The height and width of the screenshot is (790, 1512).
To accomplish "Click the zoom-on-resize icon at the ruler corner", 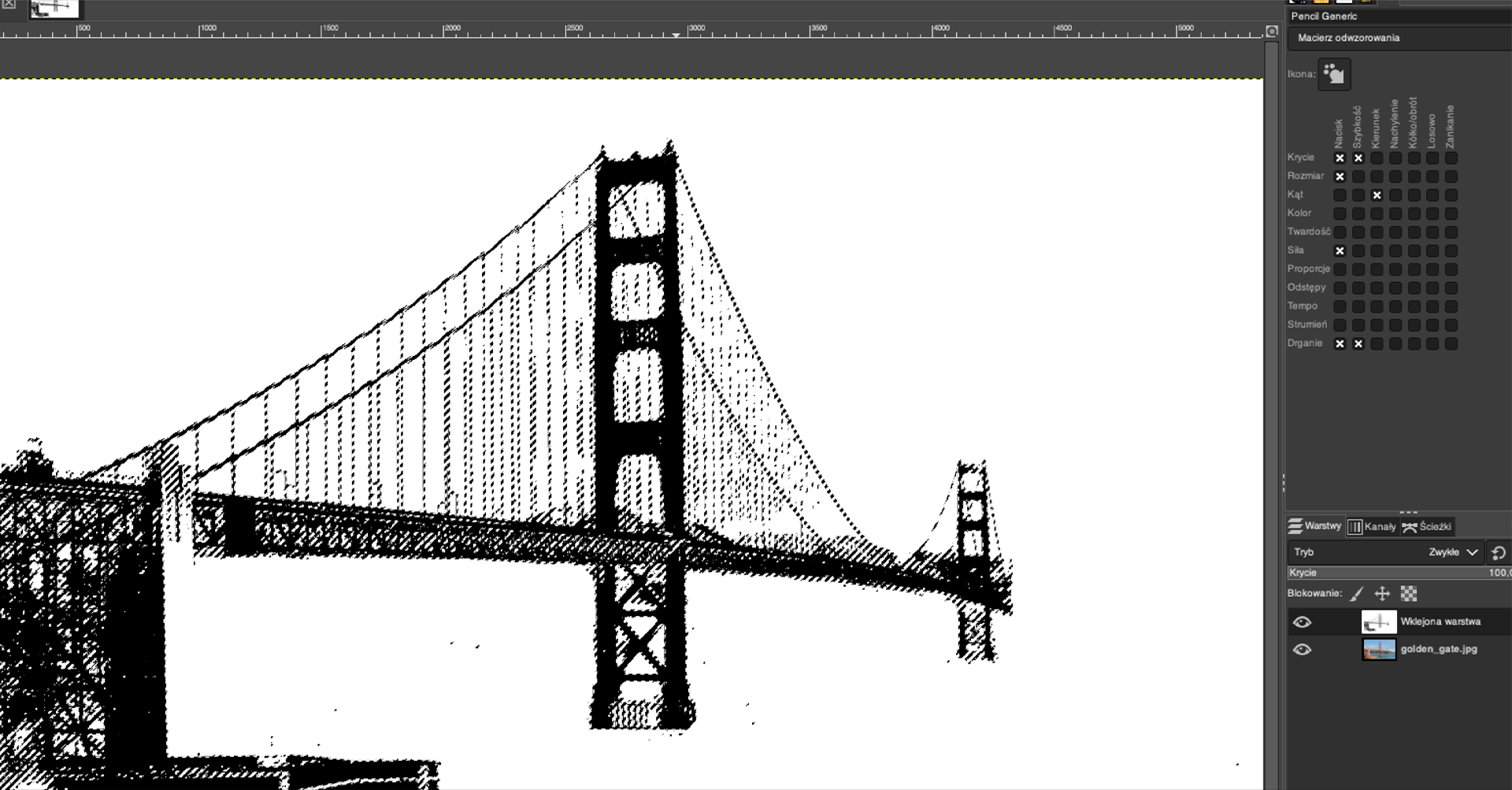I will point(1272,32).
